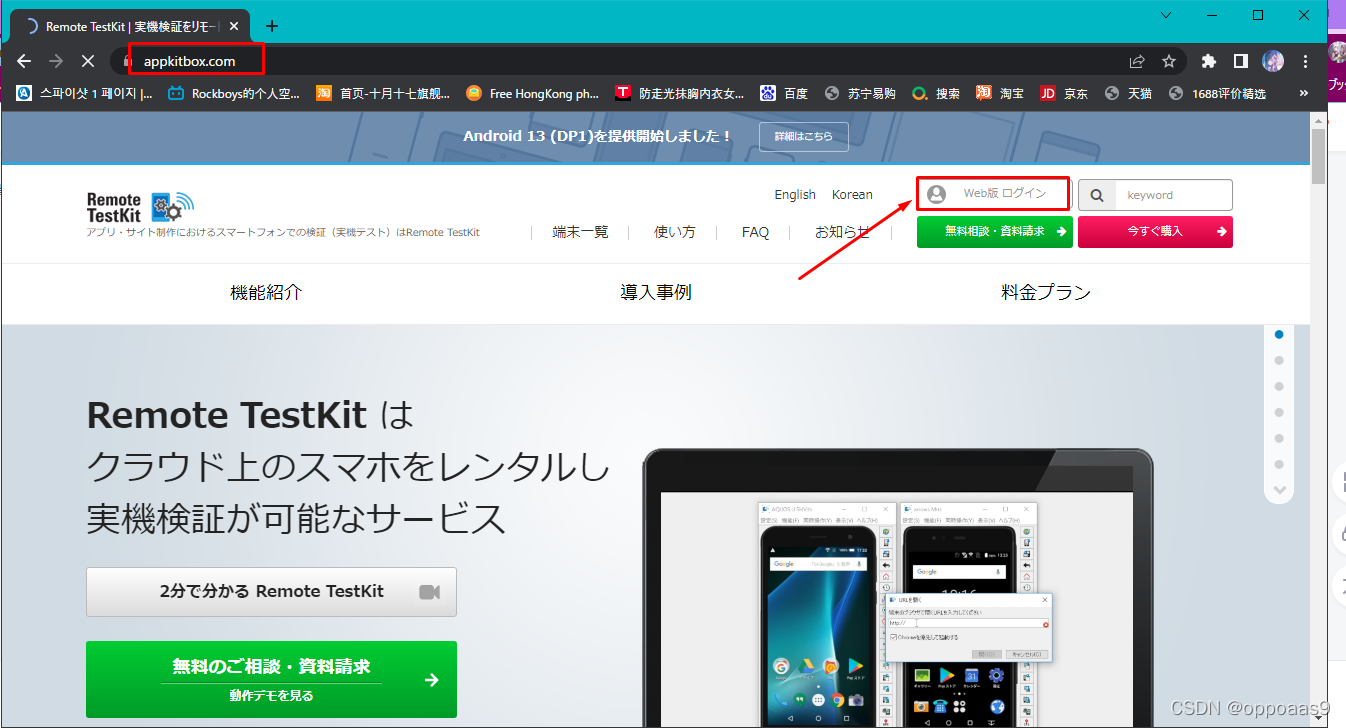
Task: Select the 導入事例 tab
Action: pos(656,293)
